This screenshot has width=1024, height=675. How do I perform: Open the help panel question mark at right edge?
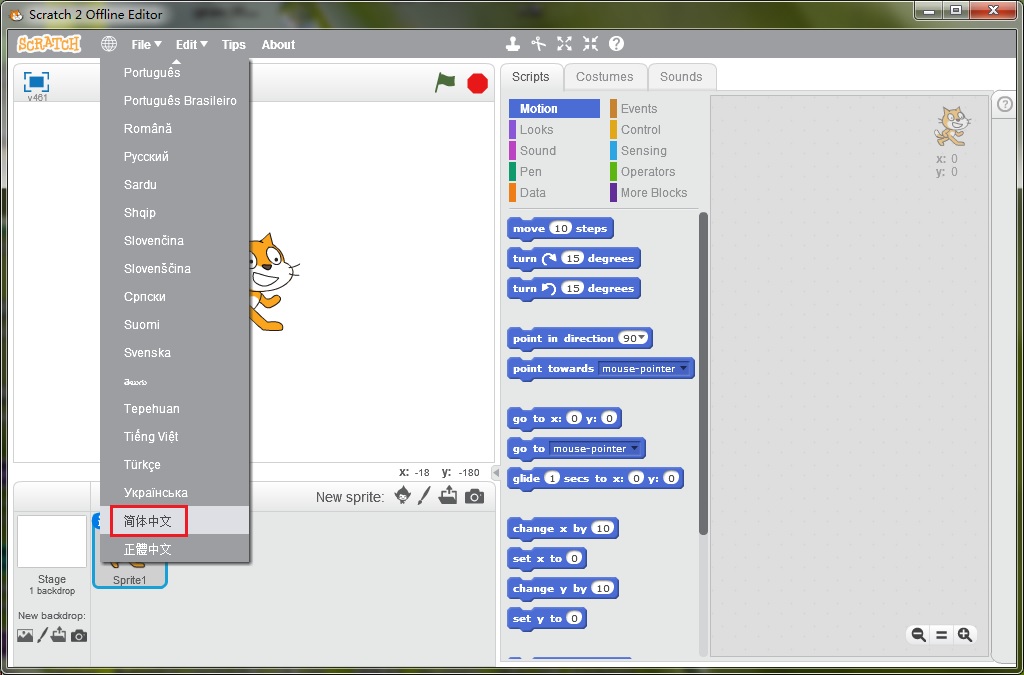pyautogui.click(x=1006, y=104)
